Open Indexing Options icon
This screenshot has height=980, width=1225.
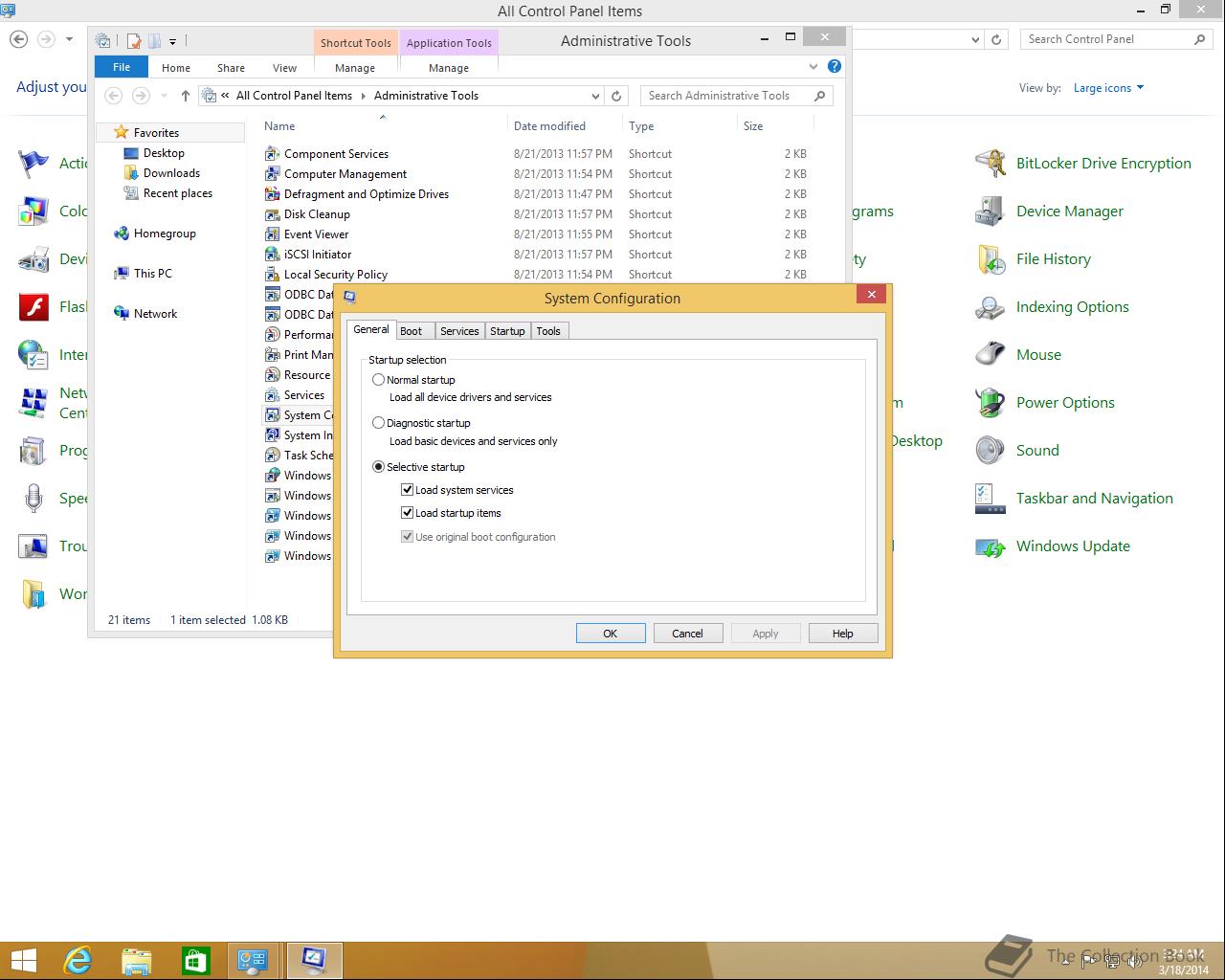click(990, 307)
